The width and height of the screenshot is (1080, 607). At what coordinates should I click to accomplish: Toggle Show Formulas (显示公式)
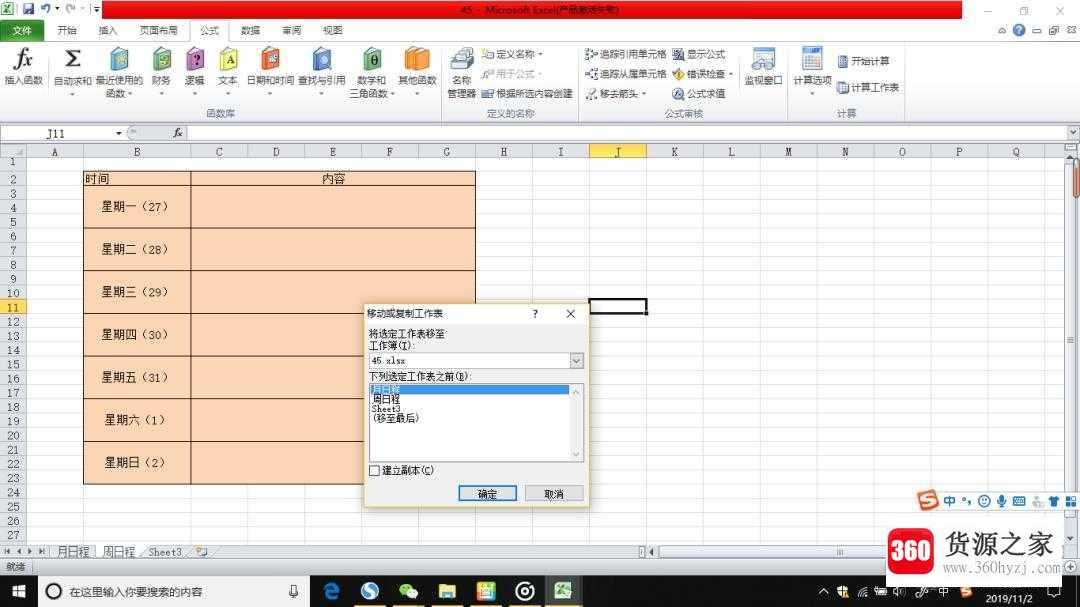[698, 54]
